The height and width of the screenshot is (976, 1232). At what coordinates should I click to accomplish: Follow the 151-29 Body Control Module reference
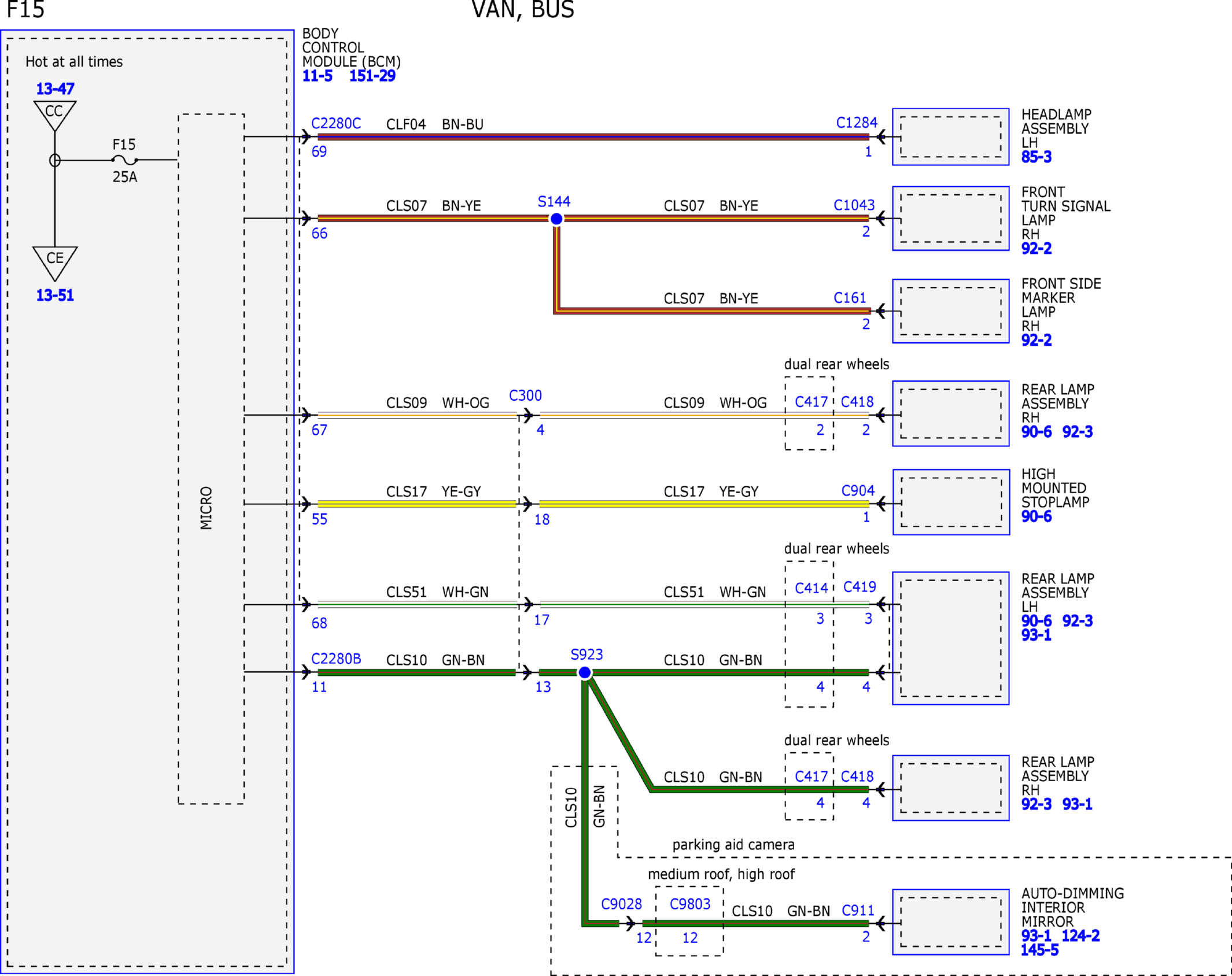372,76
